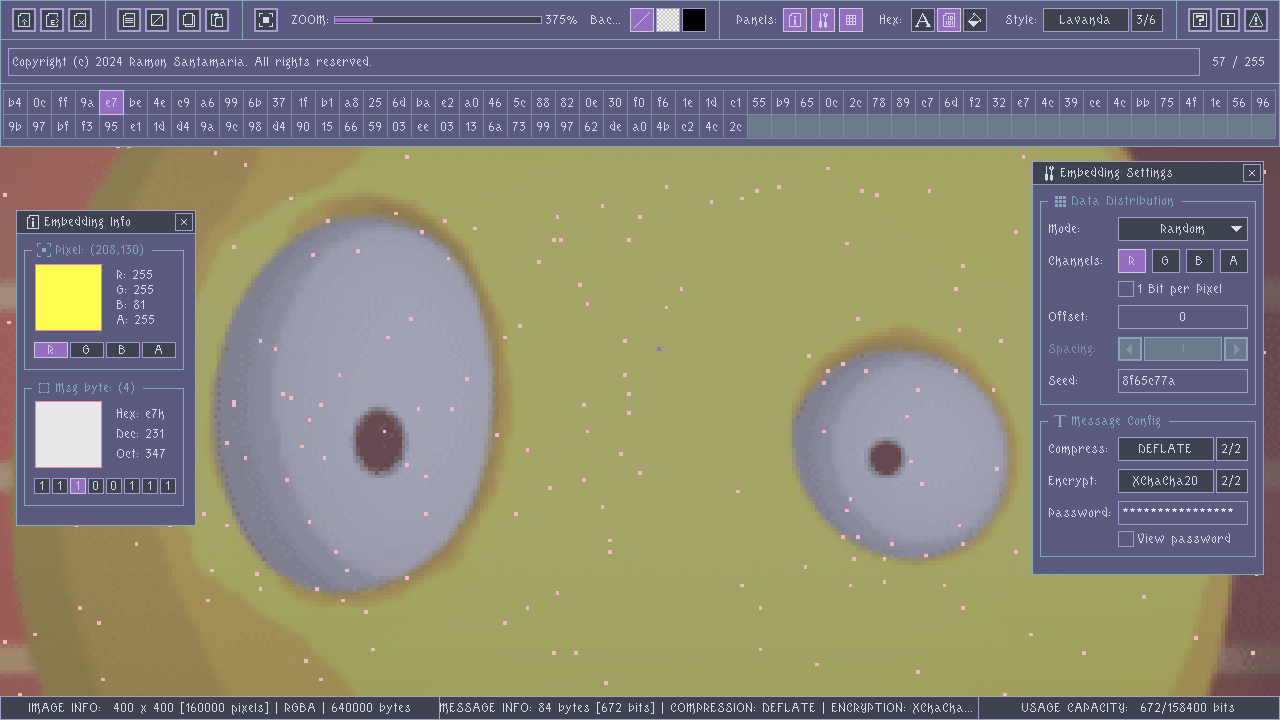The image size is (1280, 720).
Task: Click the Password field
Action: click(1182, 513)
